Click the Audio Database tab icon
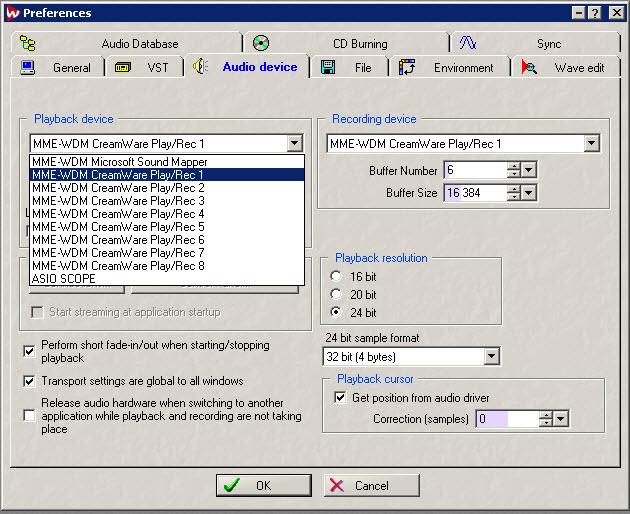 (28, 43)
